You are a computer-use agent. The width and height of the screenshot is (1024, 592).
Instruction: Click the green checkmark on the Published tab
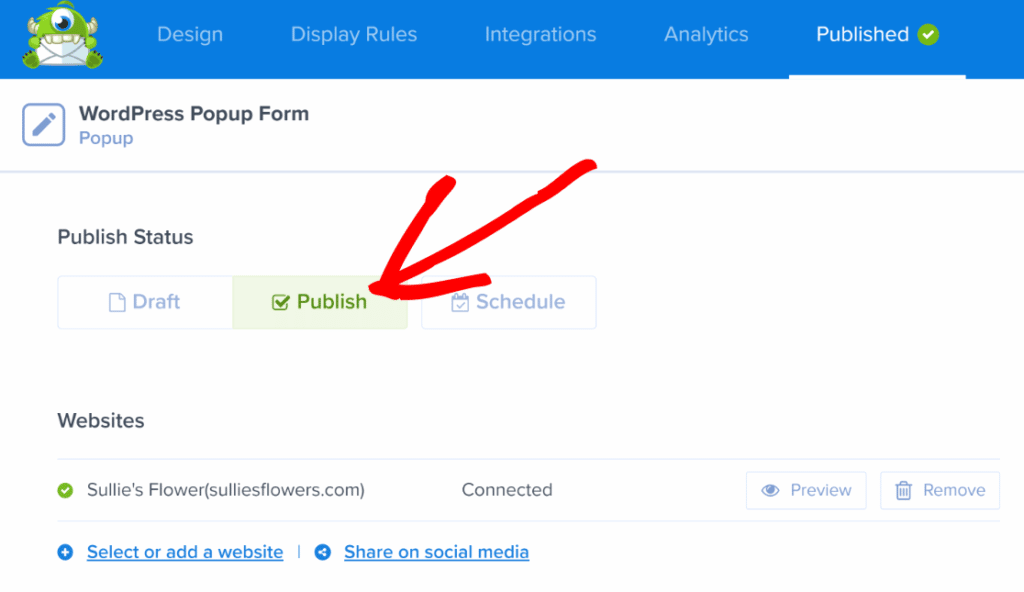[928, 33]
